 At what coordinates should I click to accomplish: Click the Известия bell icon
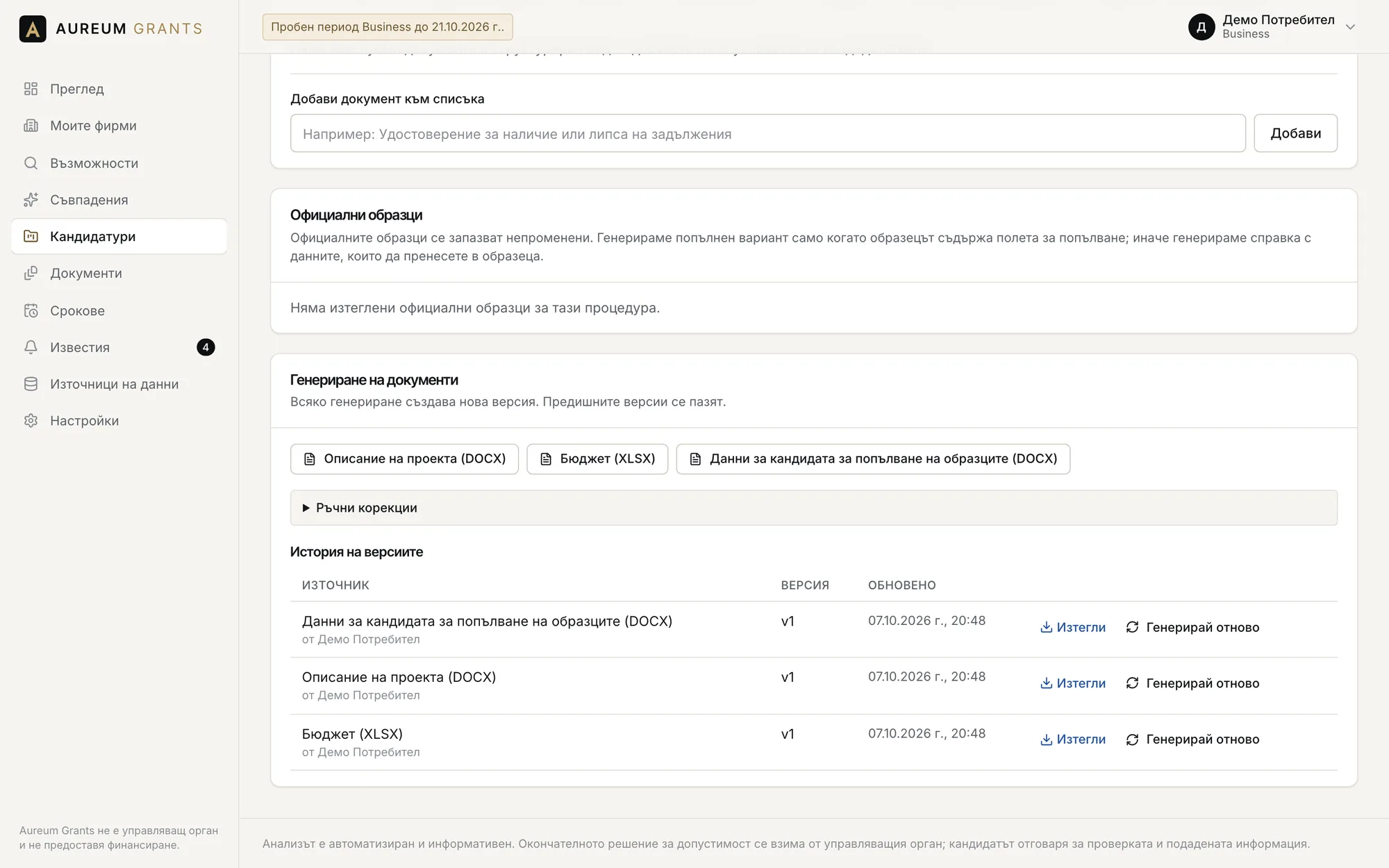[x=31, y=347]
